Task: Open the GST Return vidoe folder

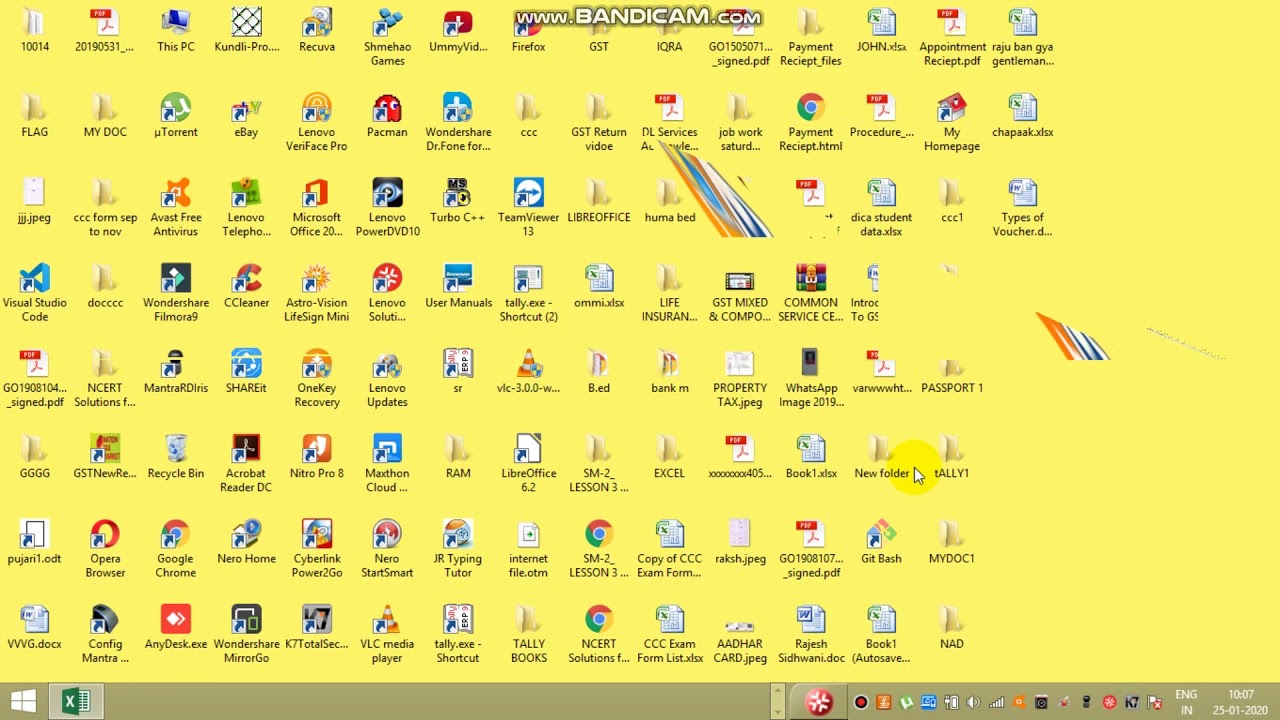Action: pyautogui.click(x=599, y=123)
